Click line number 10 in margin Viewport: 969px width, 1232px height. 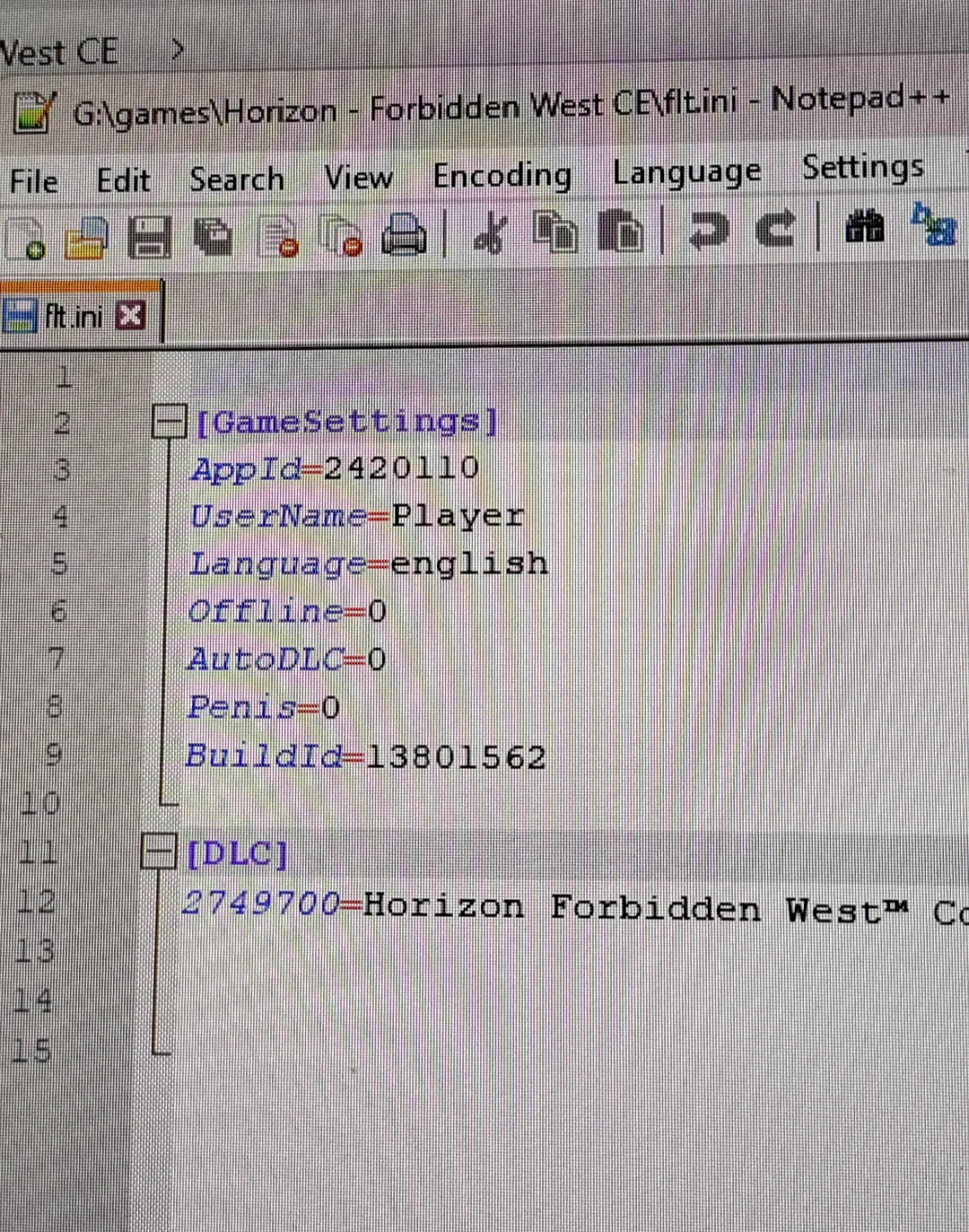39,801
